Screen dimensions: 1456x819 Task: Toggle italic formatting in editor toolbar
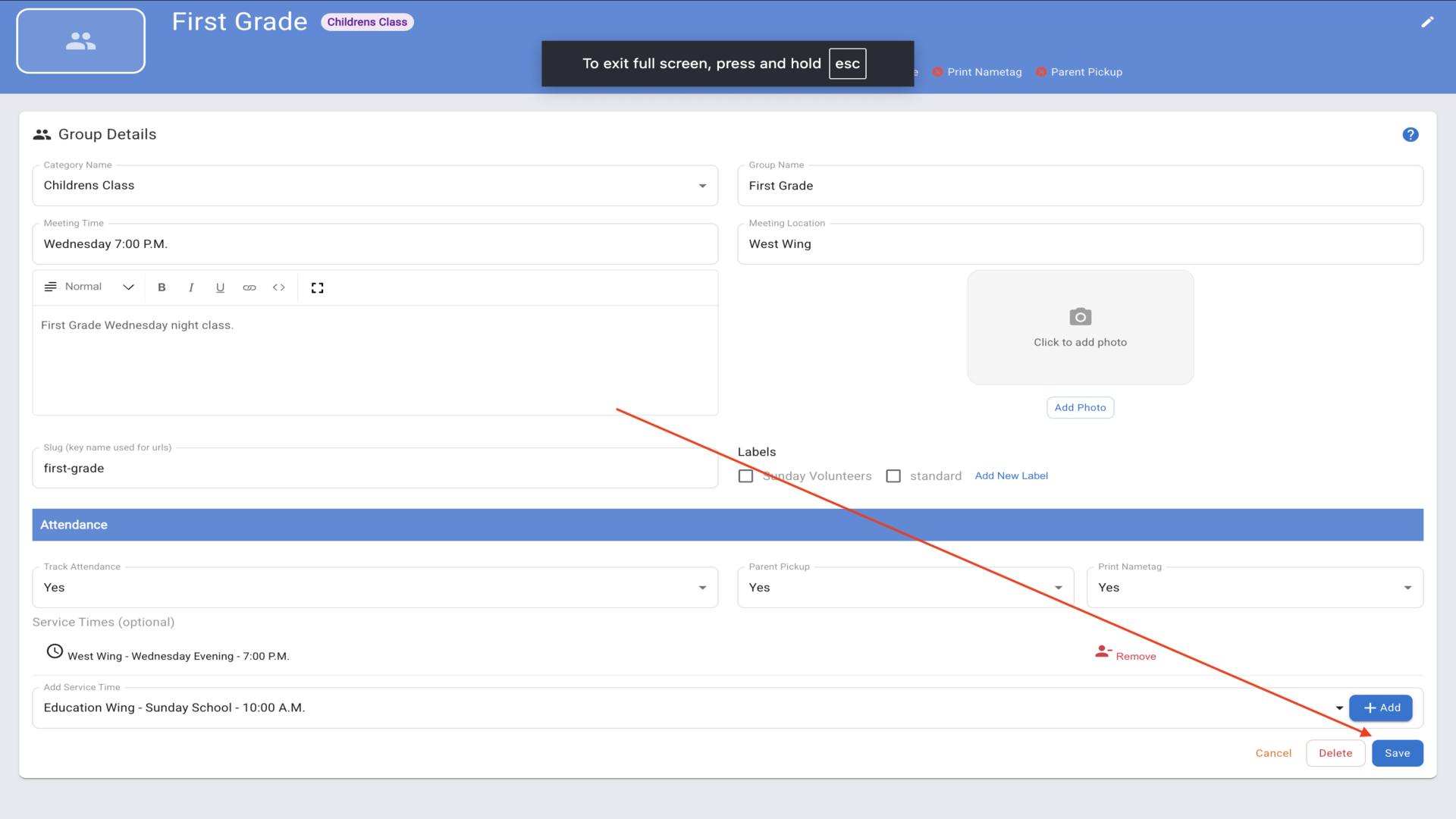(x=191, y=287)
